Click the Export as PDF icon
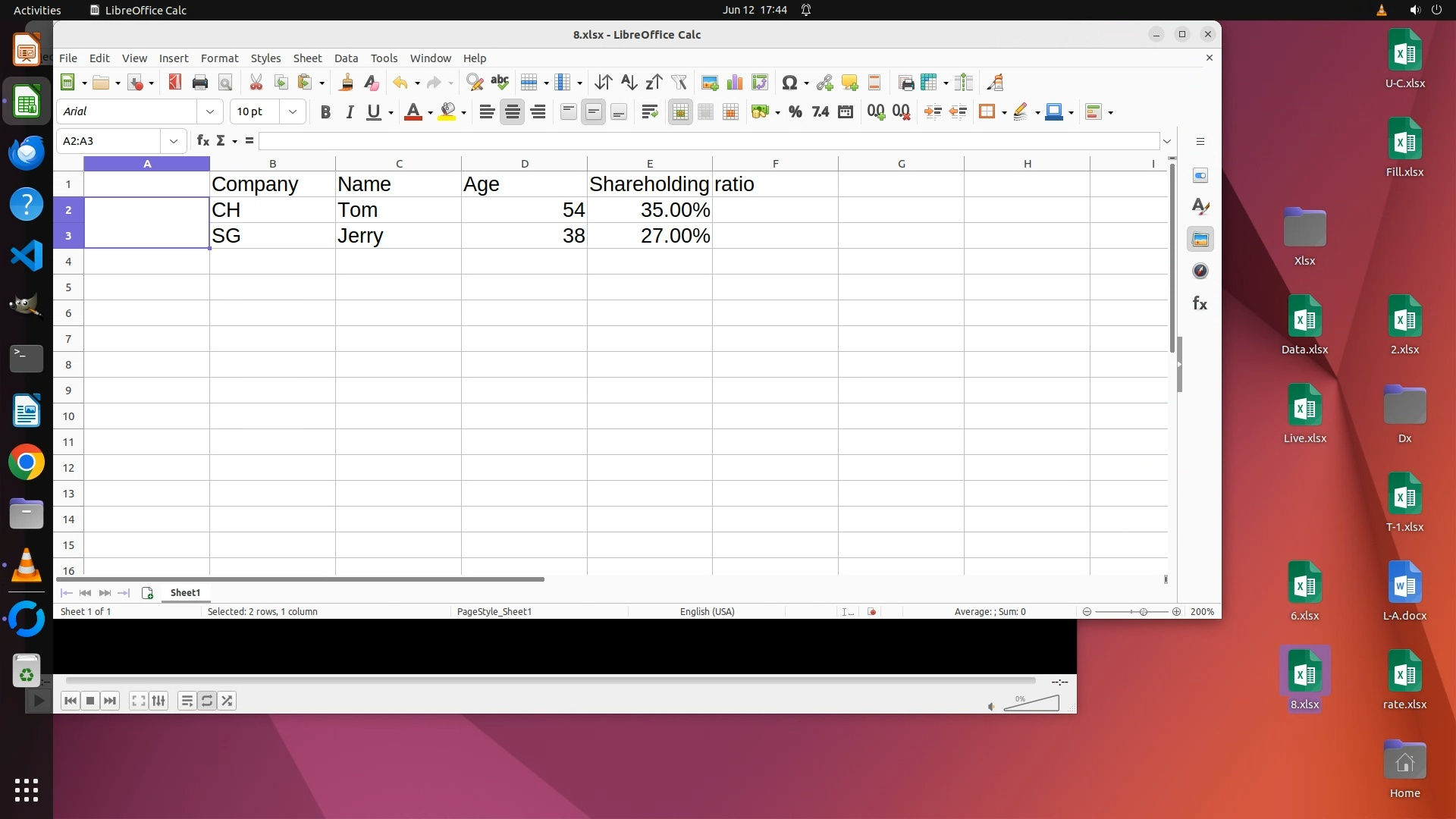Viewport: 1456px width, 819px height. pos(174,83)
